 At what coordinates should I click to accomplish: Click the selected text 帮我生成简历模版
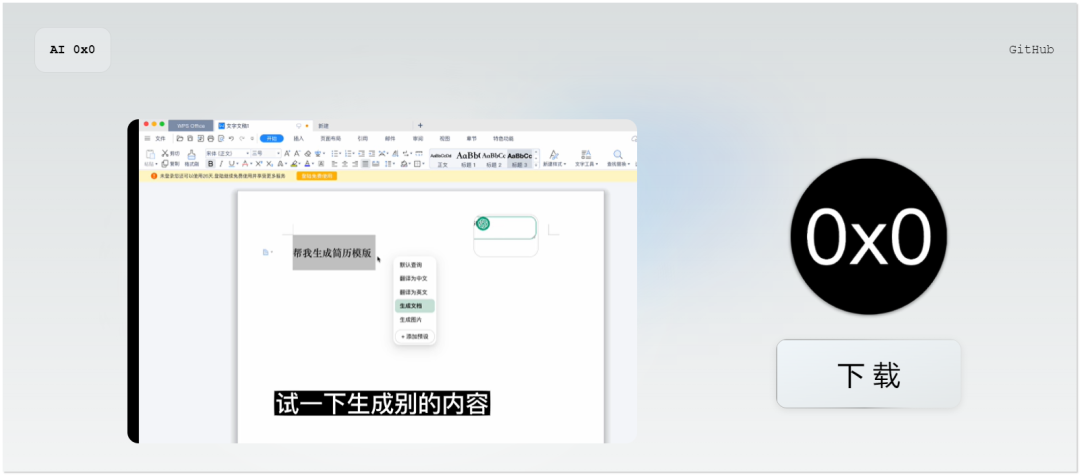pos(333,252)
